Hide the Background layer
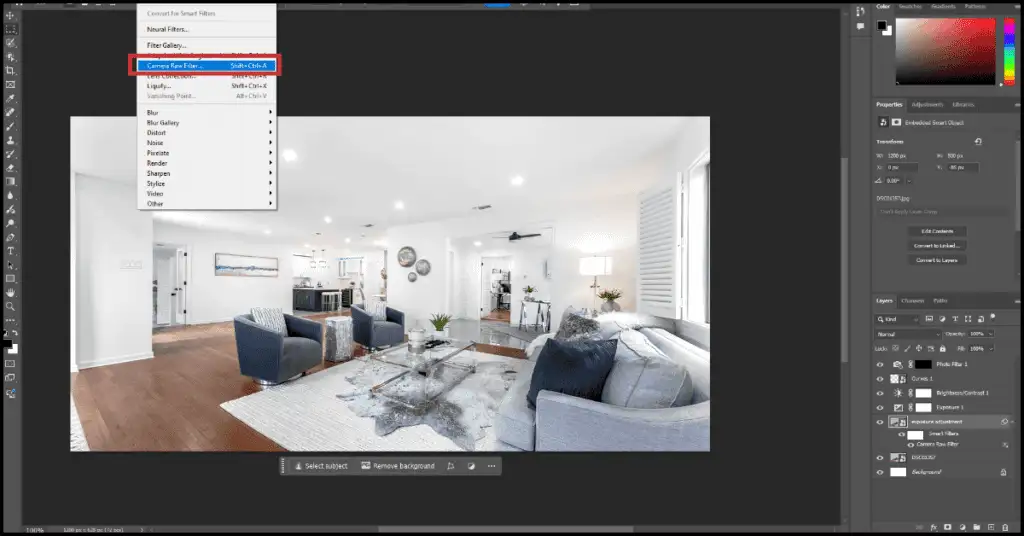 click(x=880, y=472)
